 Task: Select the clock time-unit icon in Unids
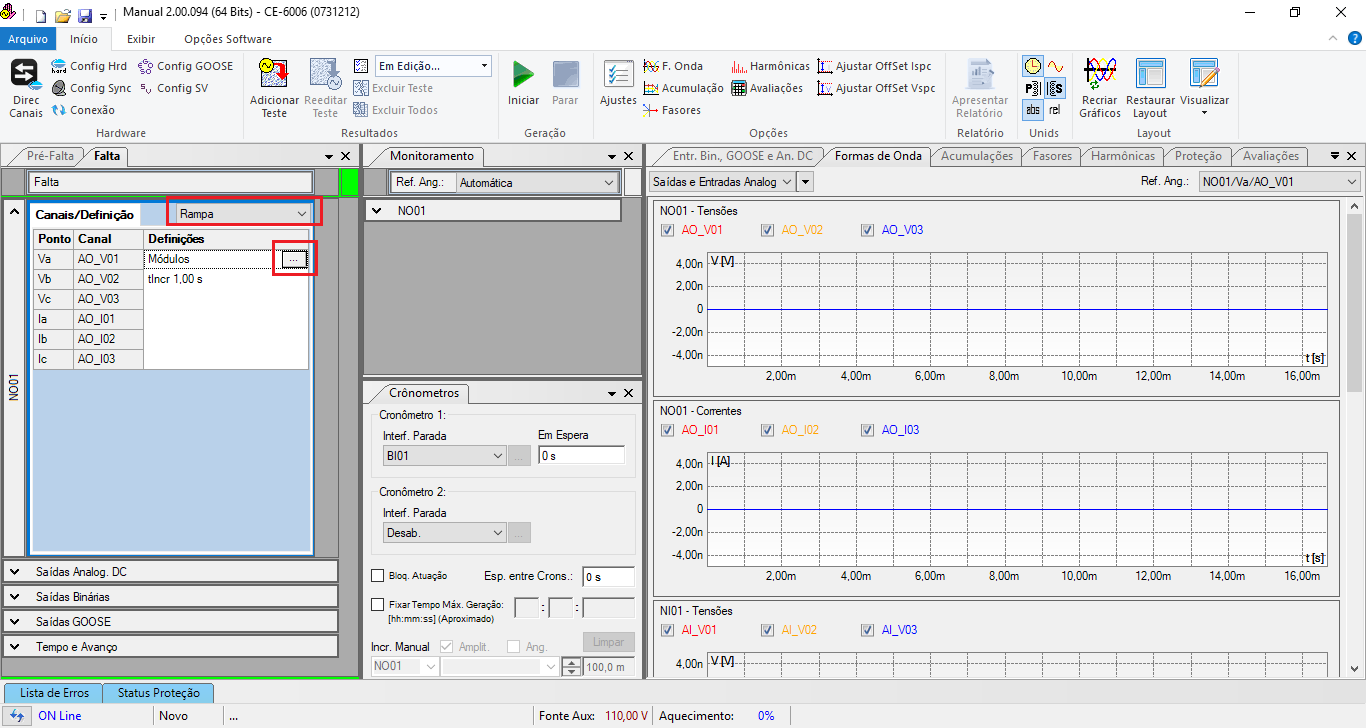pos(1032,66)
